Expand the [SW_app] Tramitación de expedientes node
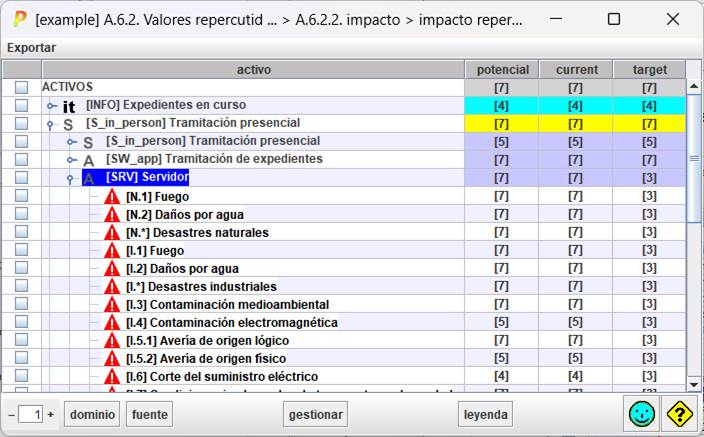This screenshot has width=704, height=437. pyautogui.click(x=71, y=160)
